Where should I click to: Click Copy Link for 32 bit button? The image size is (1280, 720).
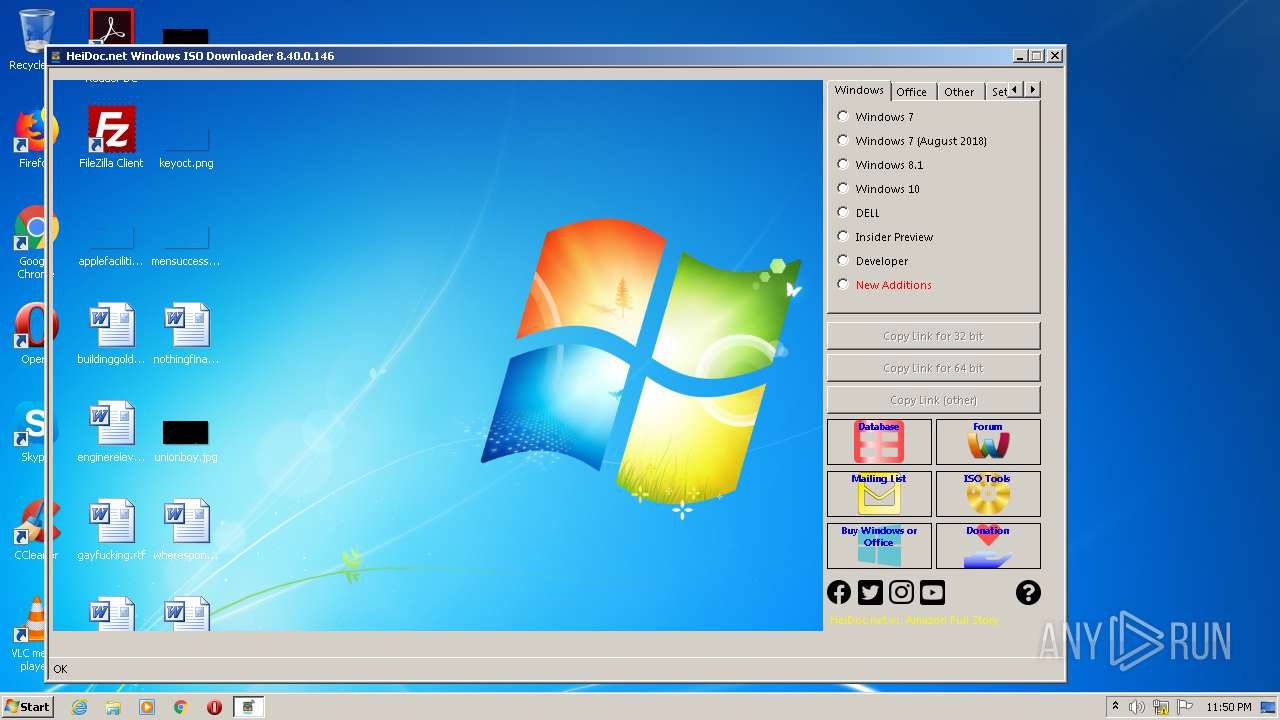[933, 336]
